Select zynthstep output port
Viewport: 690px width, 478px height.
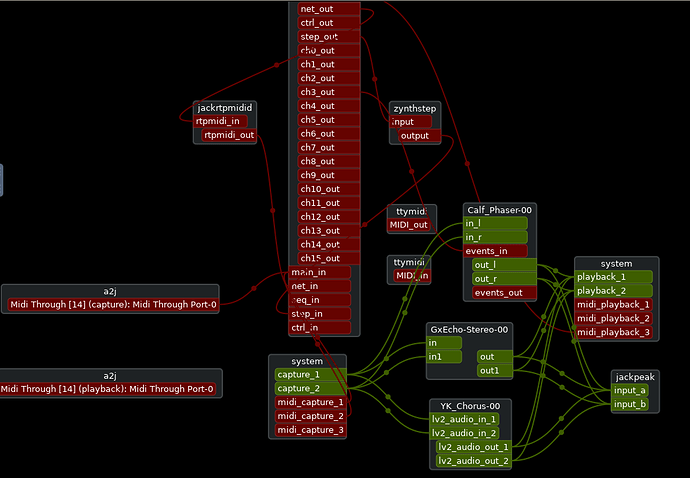[x=419, y=136]
